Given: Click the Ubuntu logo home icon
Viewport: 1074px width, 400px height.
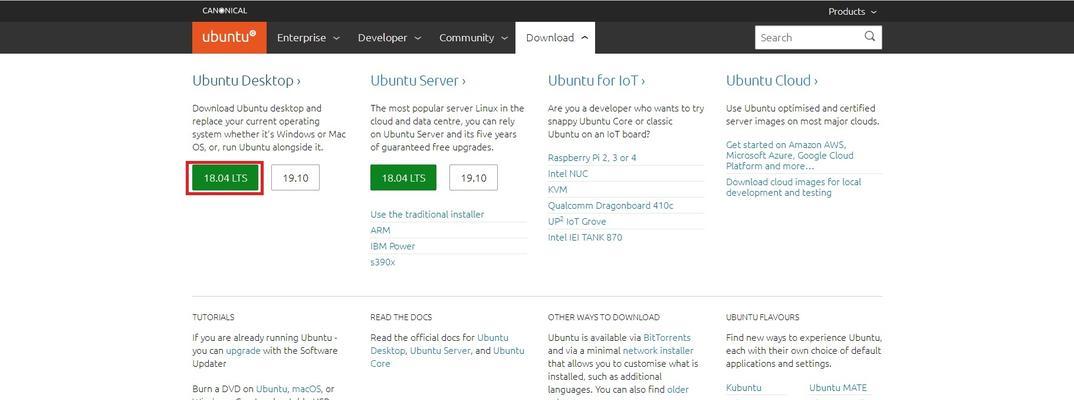Looking at the screenshot, I should (229, 38).
